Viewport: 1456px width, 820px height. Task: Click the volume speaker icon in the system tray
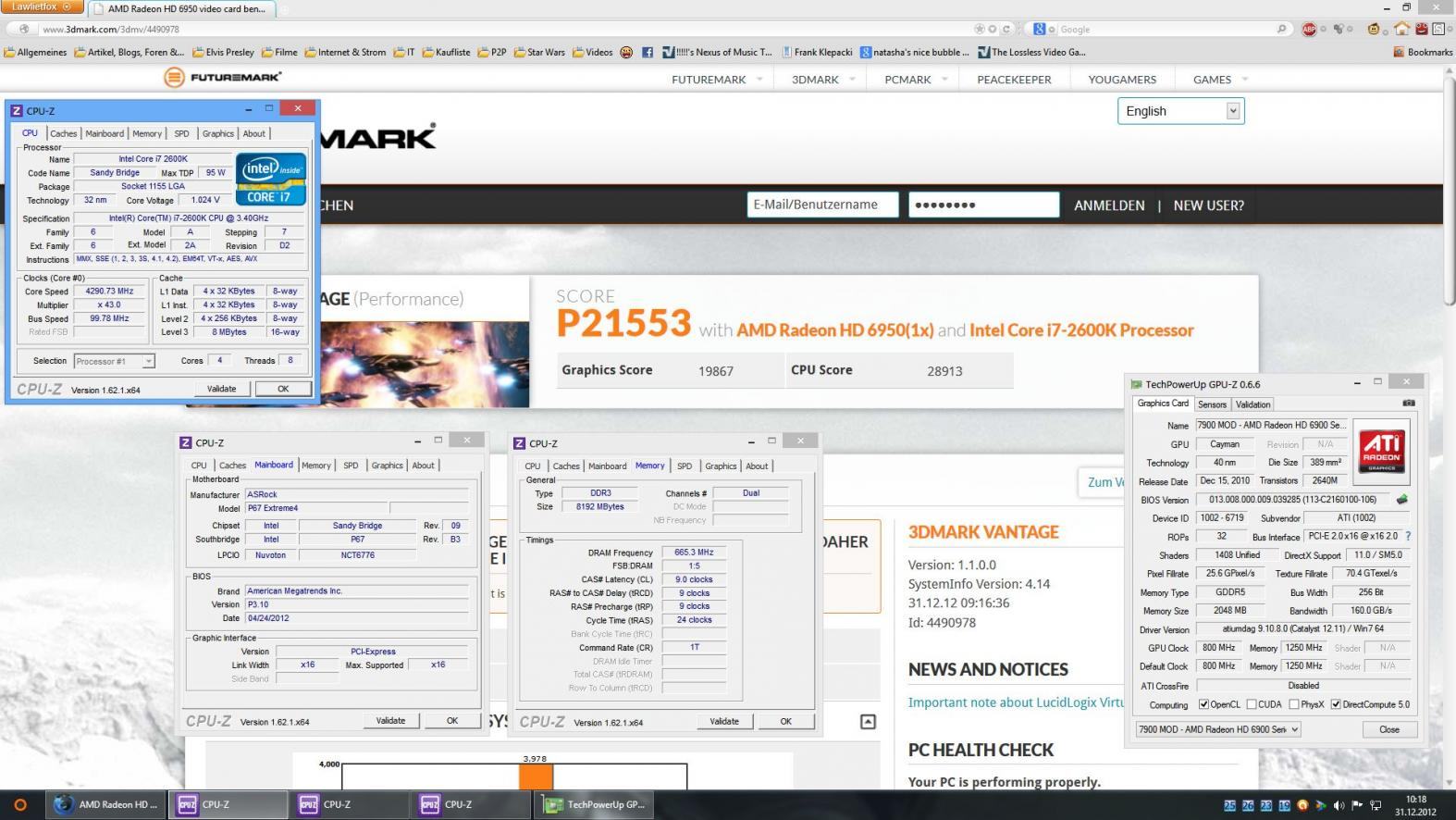coord(1339,806)
